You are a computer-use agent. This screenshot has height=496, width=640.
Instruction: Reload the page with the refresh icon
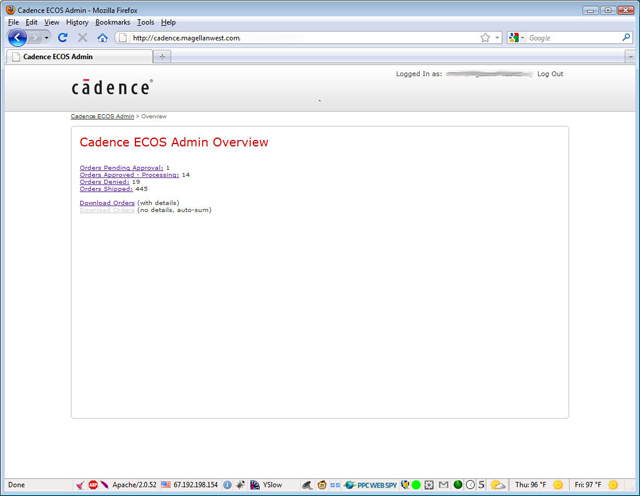click(62, 38)
